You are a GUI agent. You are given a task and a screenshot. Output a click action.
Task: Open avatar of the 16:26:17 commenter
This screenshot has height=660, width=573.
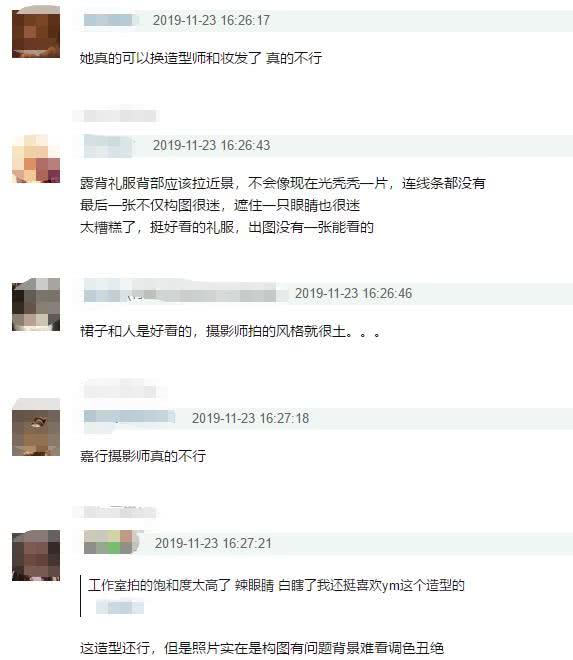pyautogui.click(x=36, y=34)
